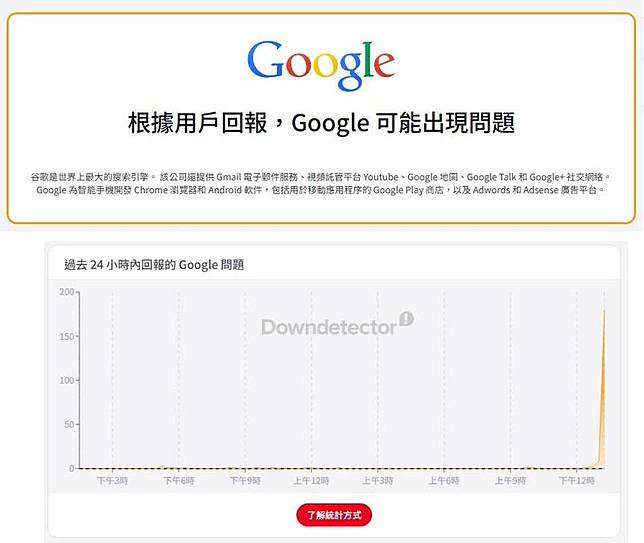
Task: Click the description line starting with Google 為智能手機開發 Chrome
Action: click(320, 190)
